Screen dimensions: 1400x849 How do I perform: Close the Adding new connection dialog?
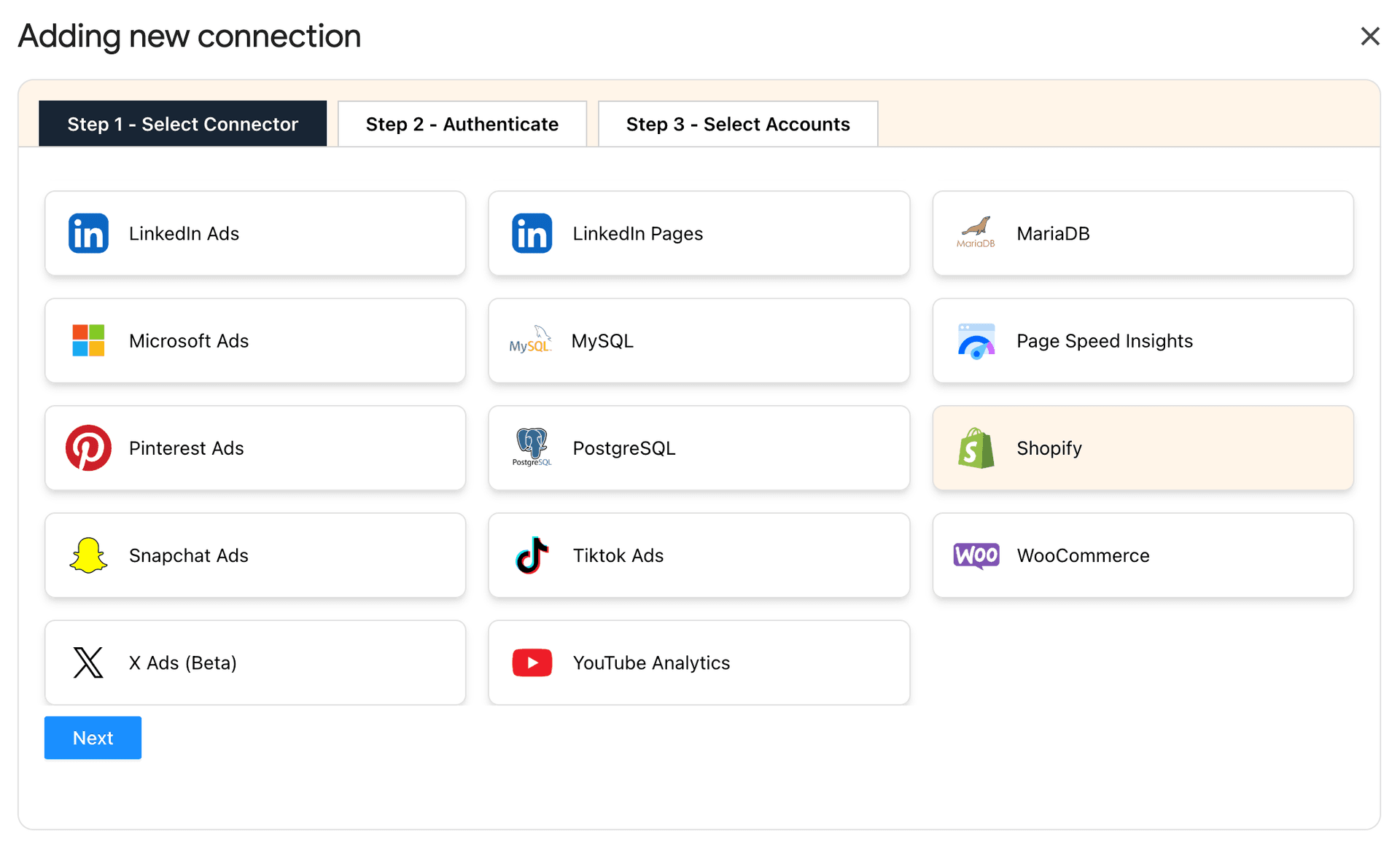[1371, 36]
